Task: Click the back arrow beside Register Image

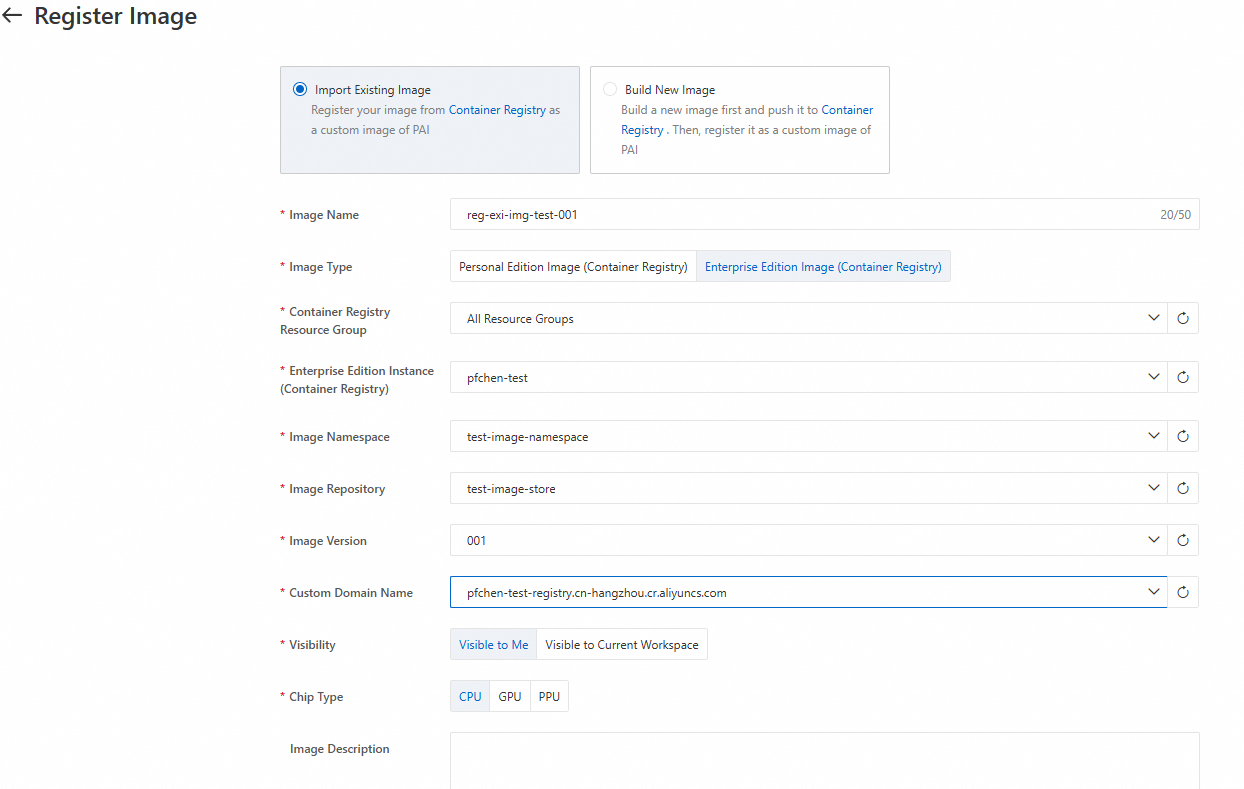Action: 12,15
